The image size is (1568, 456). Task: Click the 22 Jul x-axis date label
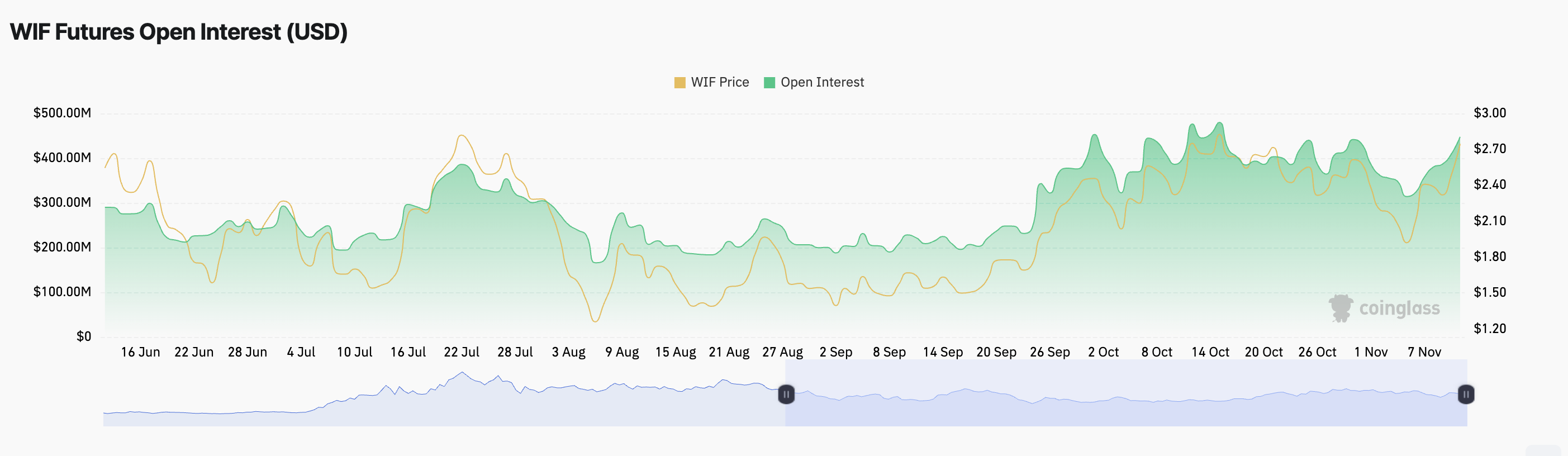(462, 352)
